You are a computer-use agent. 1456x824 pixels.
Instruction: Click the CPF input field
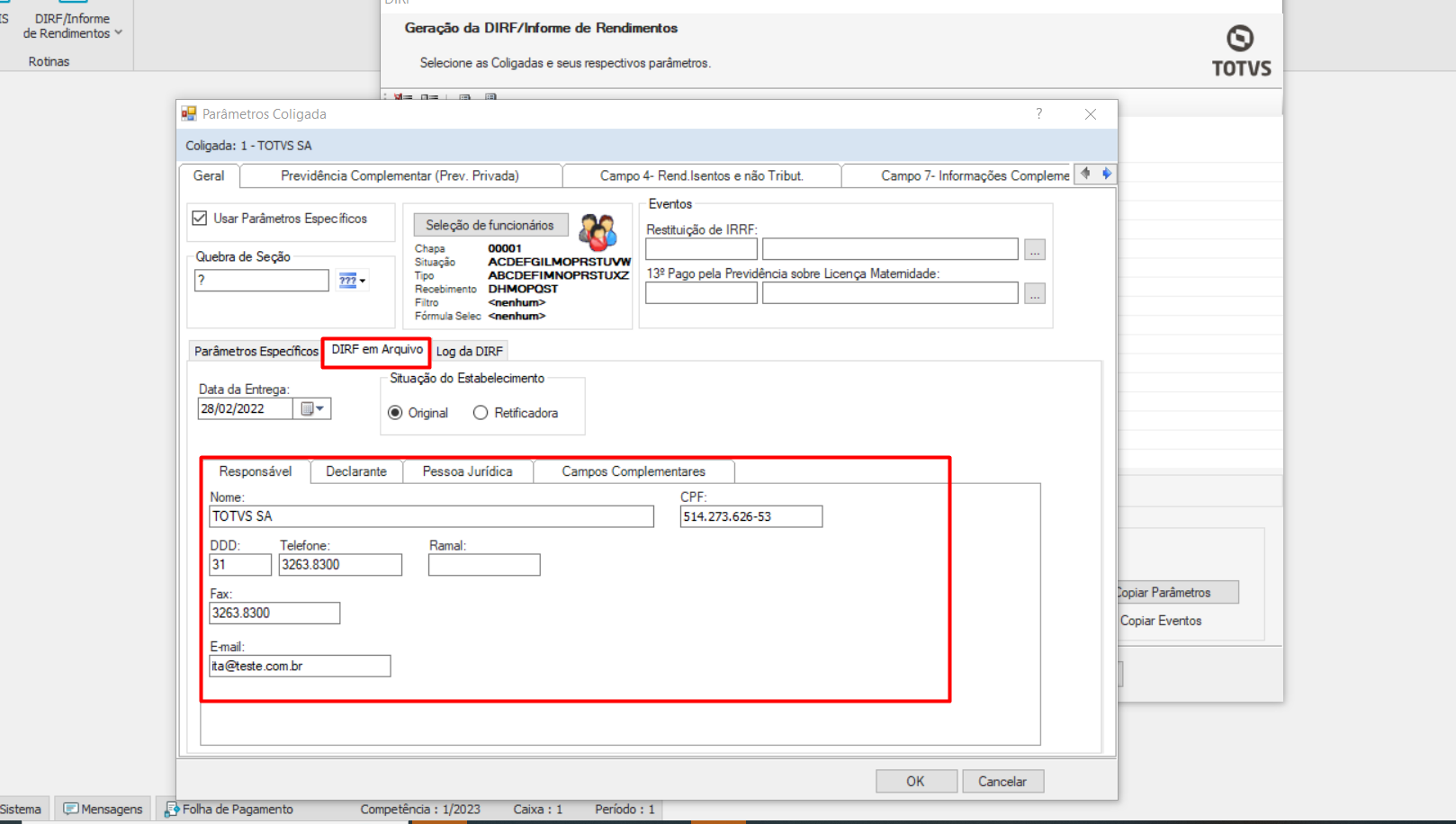[x=751, y=516]
